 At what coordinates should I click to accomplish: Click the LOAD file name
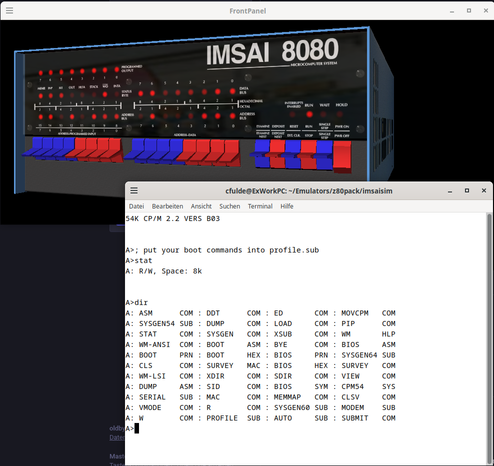(283, 324)
